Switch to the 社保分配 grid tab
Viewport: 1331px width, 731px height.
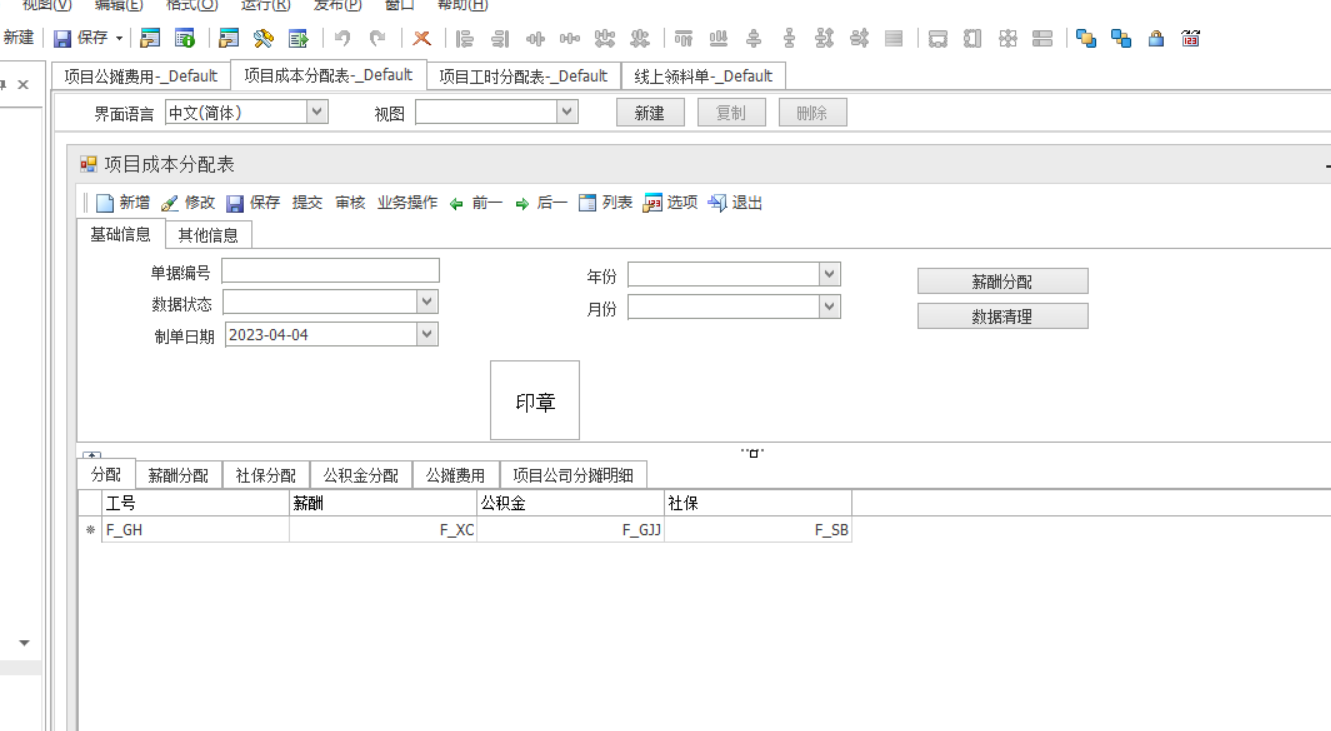266,475
